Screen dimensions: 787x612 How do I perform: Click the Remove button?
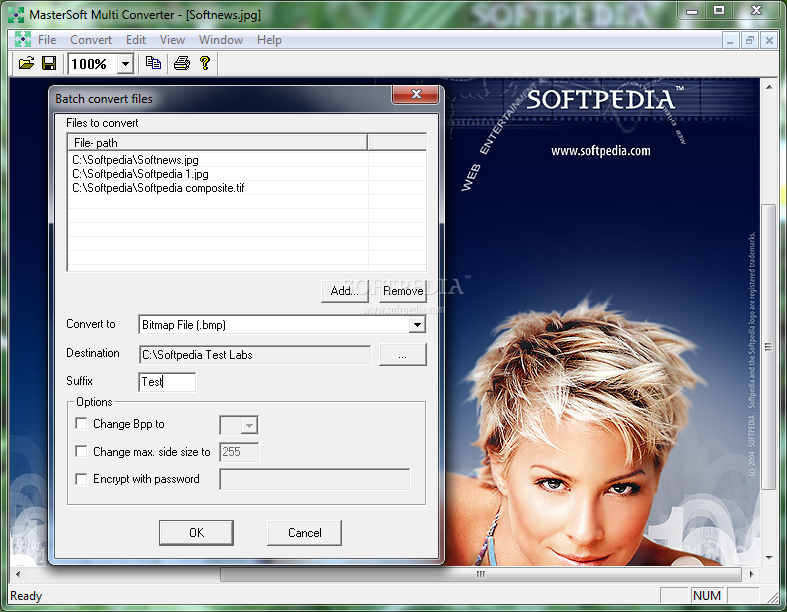403,291
